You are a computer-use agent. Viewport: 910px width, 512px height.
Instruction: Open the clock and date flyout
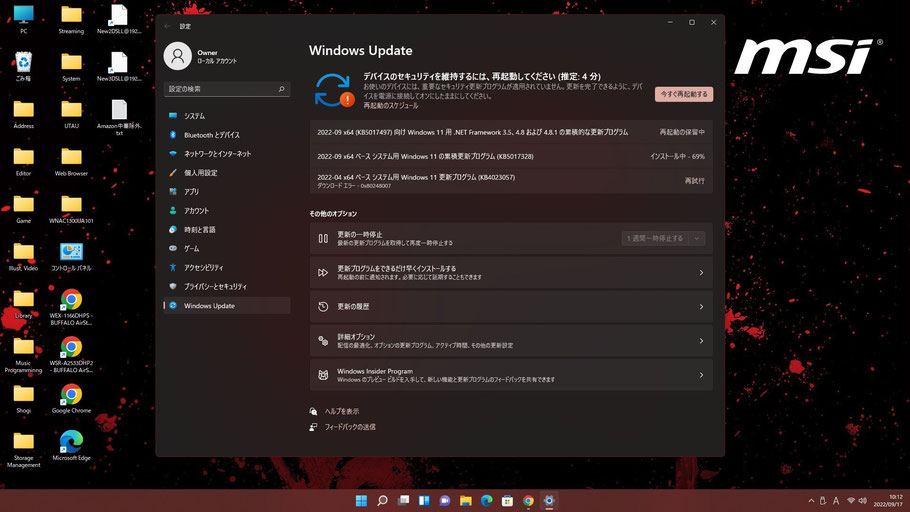(x=888, y=501)
